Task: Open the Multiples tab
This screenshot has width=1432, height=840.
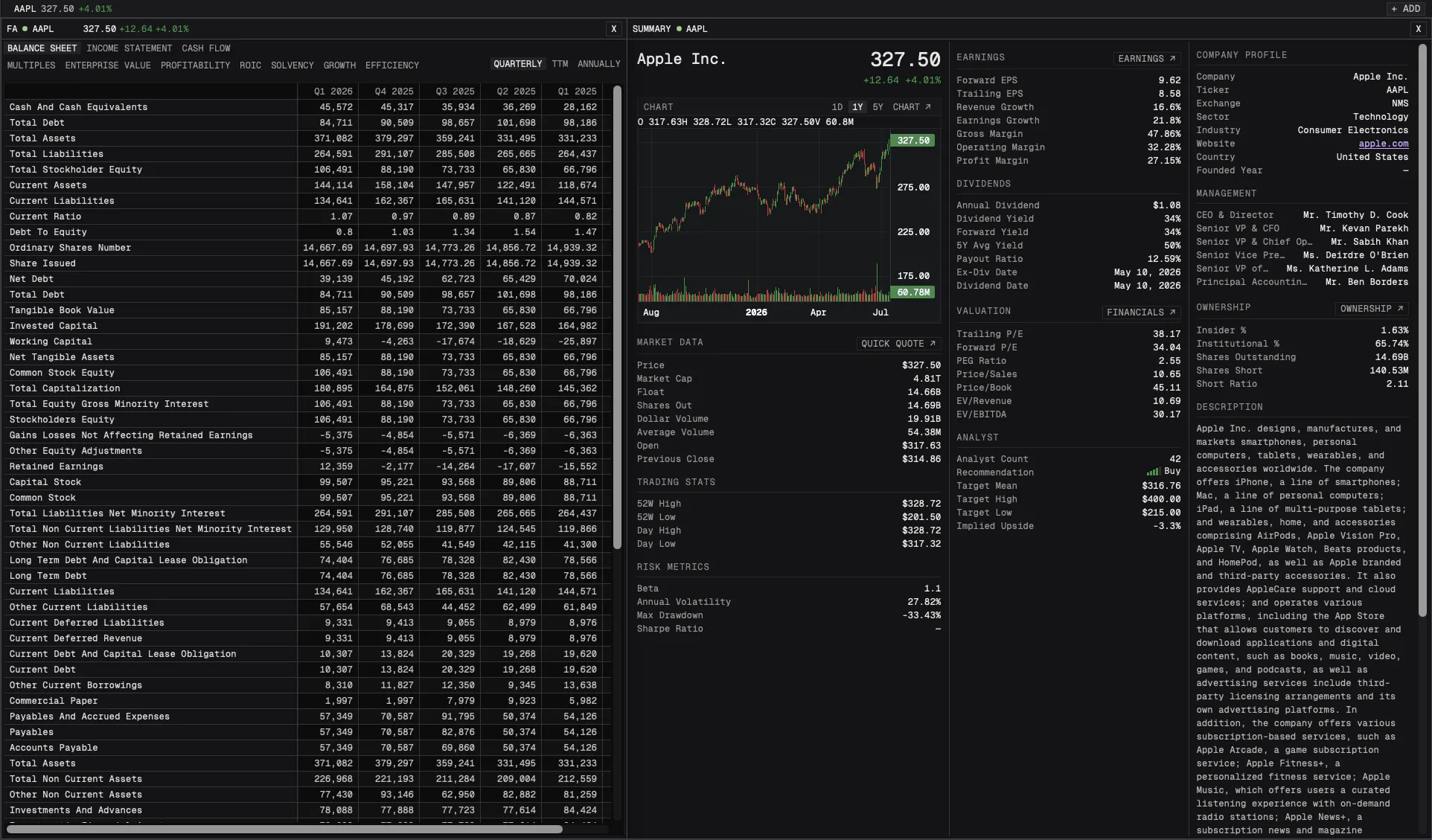Action: click(31, 65)
